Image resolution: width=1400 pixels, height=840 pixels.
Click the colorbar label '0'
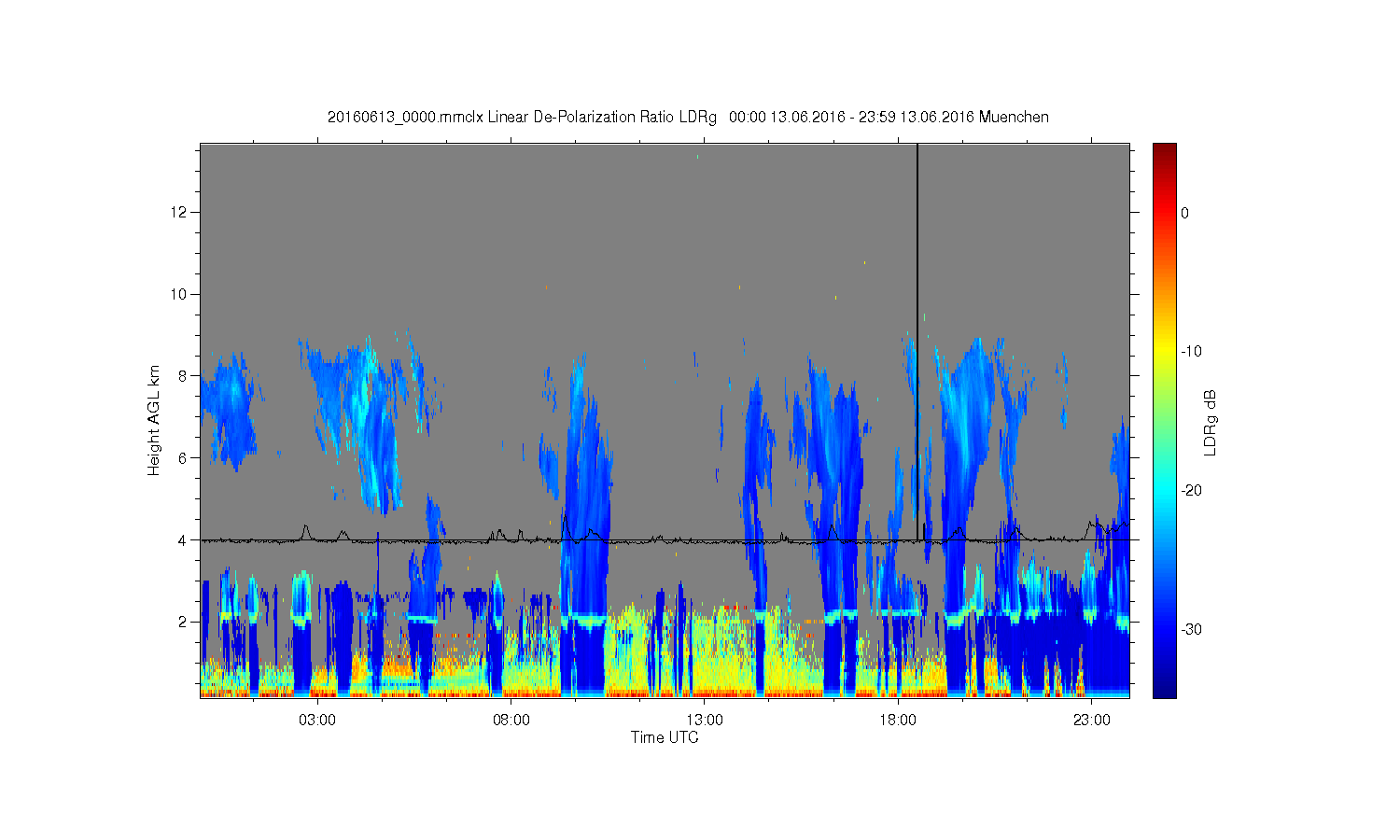point(1185,213)
